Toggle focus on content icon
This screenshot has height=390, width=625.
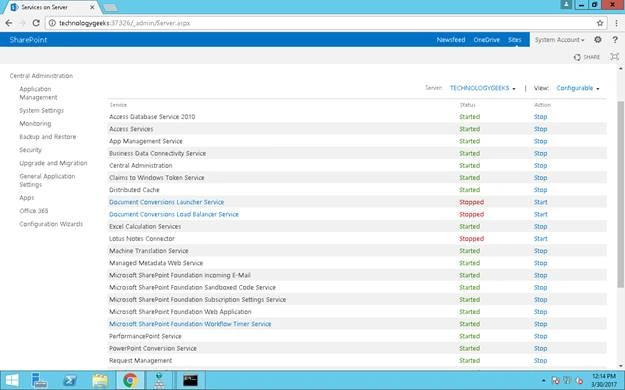(x=614, y=57)
